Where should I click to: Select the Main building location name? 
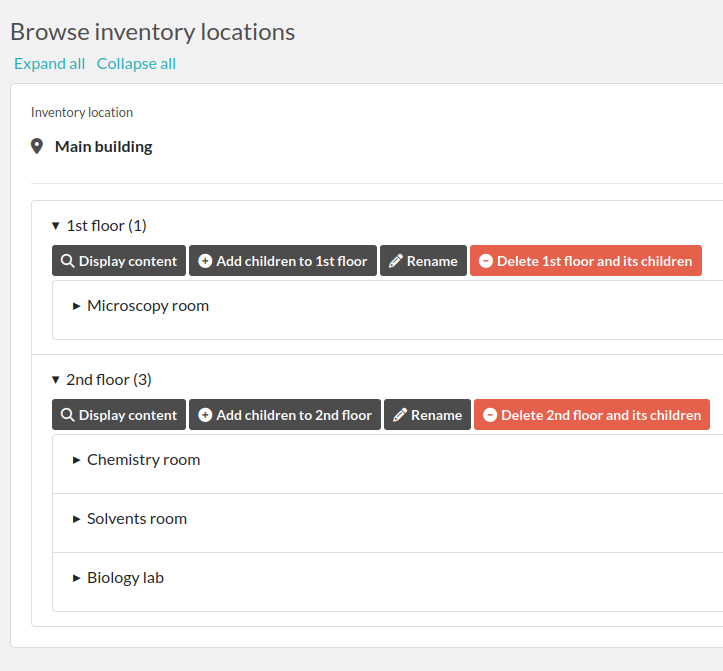104,147
